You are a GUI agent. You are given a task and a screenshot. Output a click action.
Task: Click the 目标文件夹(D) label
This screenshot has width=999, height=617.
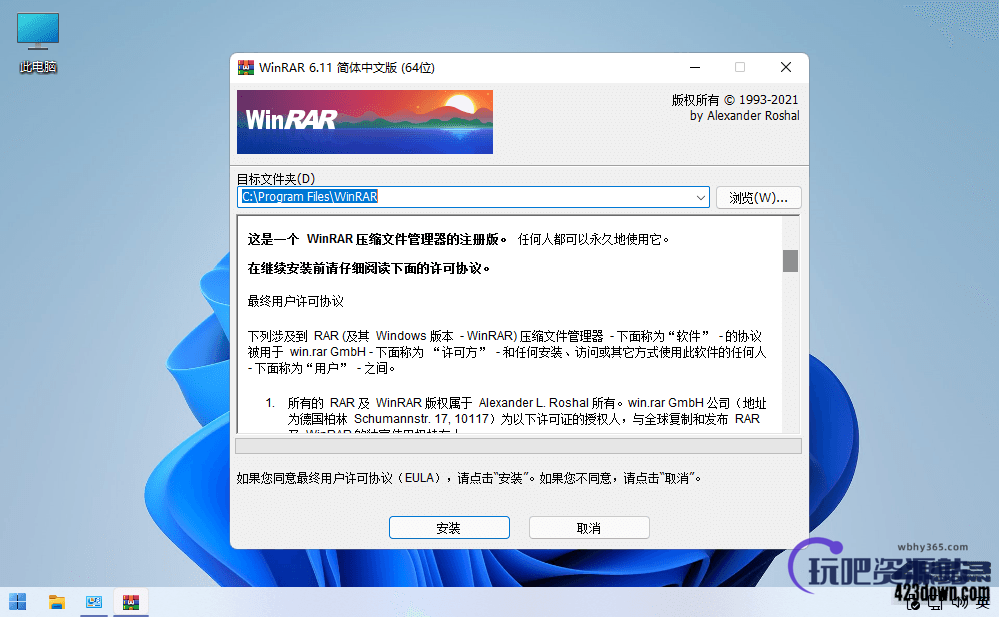pyautogui.click(x=276, y=178)
